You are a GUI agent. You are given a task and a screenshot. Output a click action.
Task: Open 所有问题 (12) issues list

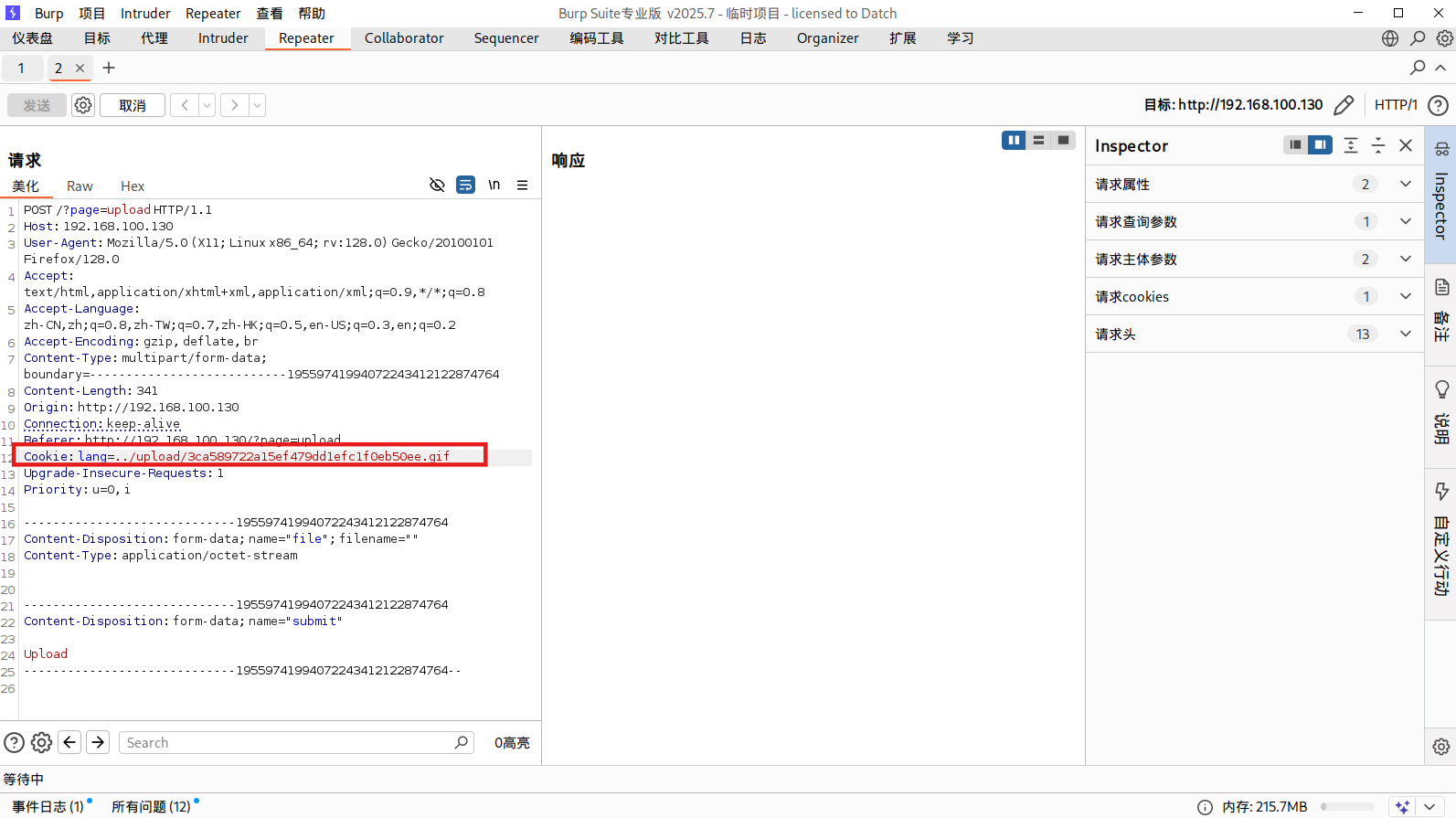(x=151, y=806)
